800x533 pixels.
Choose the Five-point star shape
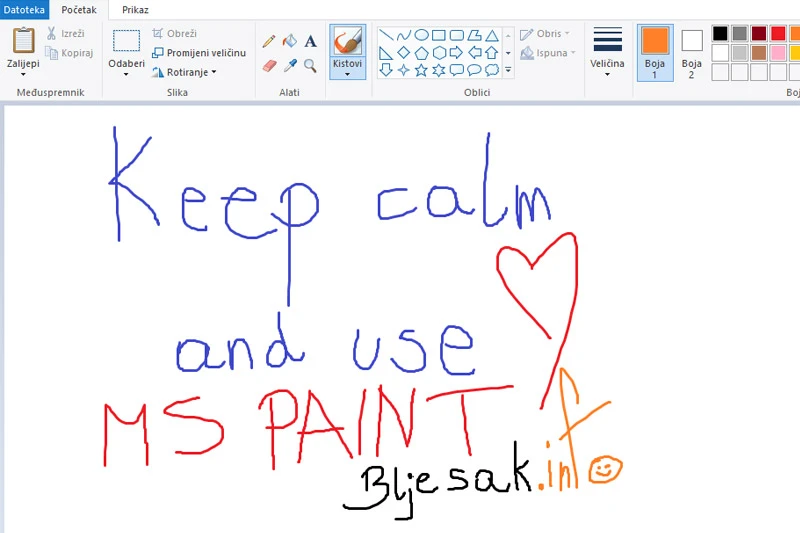(x=421, y=70)
